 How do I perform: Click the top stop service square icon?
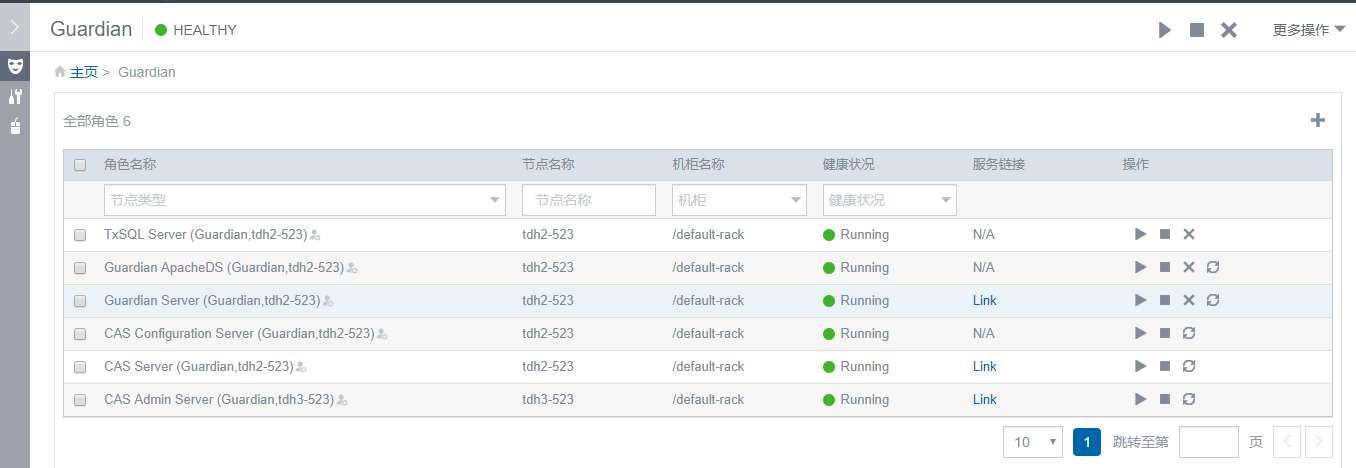click(1197, 30)
